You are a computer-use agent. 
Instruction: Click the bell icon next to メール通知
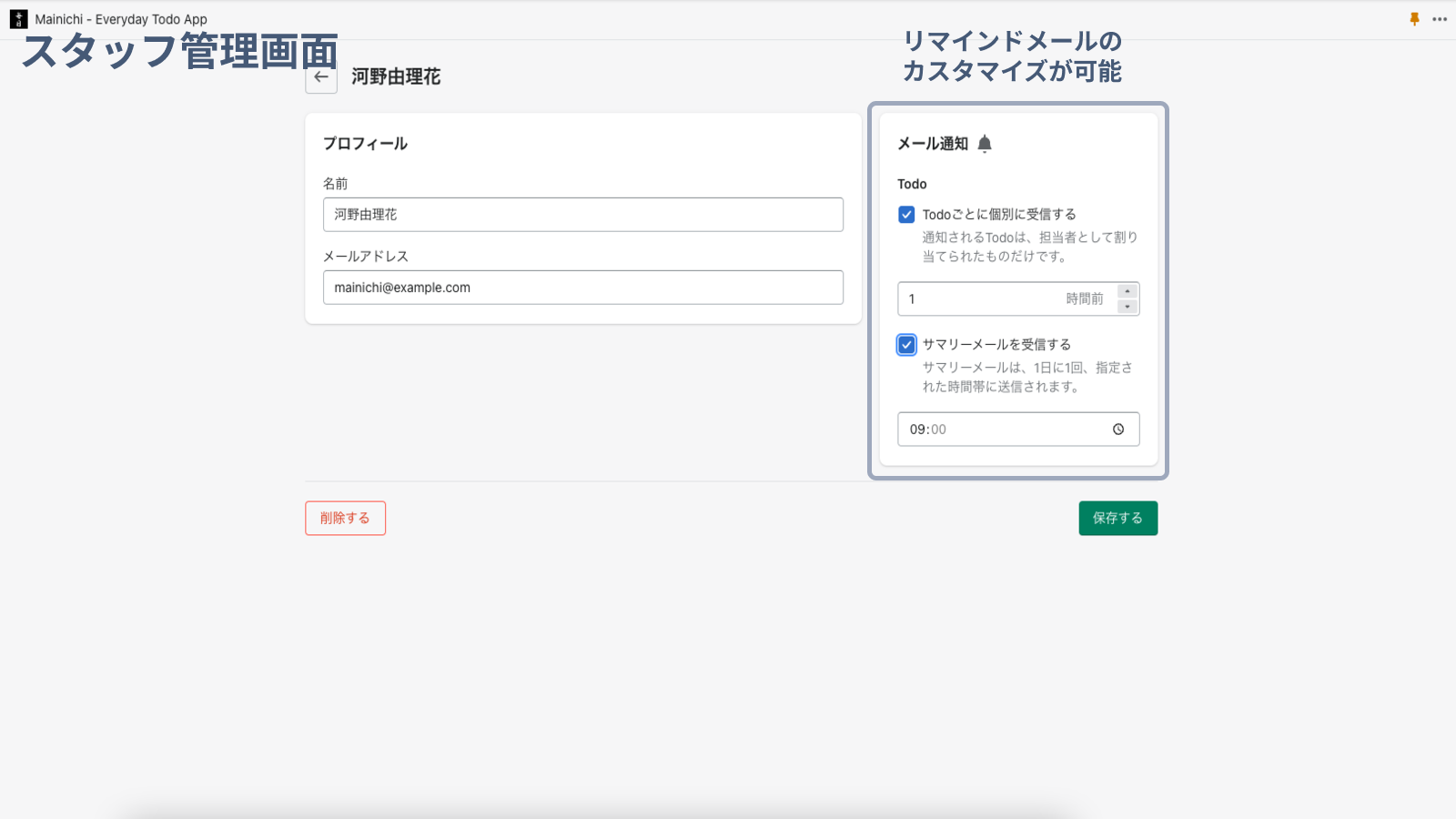click(985, 144)
